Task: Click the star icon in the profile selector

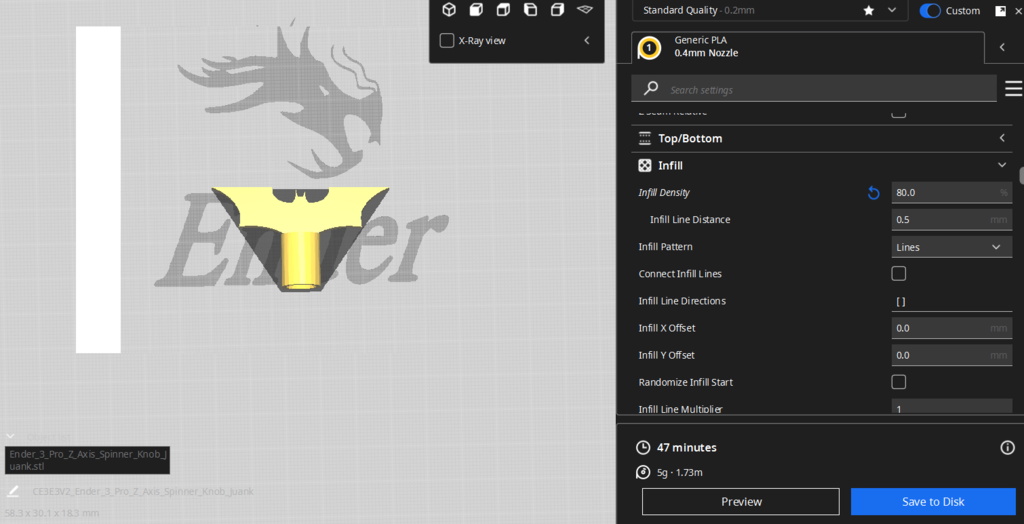Action: coord(869,10)
